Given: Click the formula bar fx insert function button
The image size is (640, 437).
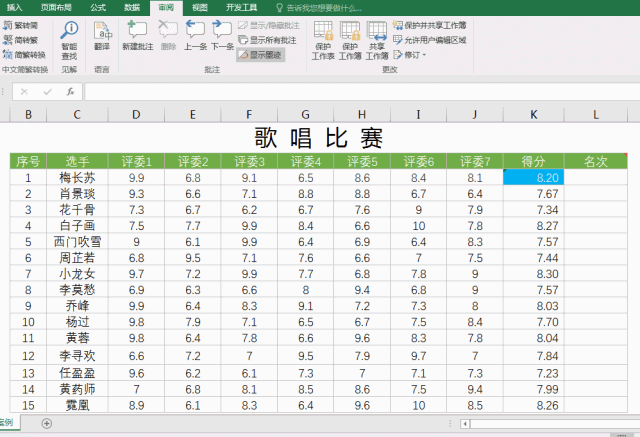Looking at the screenshot, I should tap(71, 91).
